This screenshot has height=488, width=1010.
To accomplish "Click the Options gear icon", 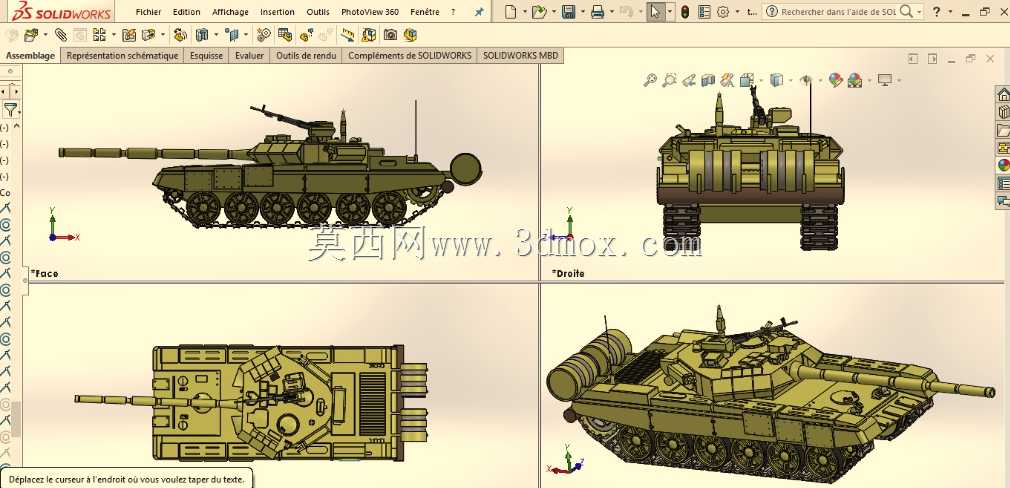I will point(723,12).
